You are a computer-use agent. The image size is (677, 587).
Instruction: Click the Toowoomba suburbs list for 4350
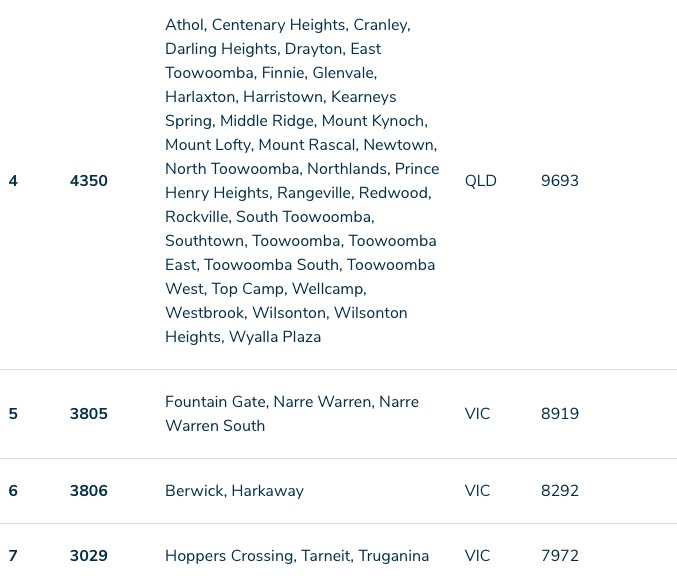coord(302,180)
